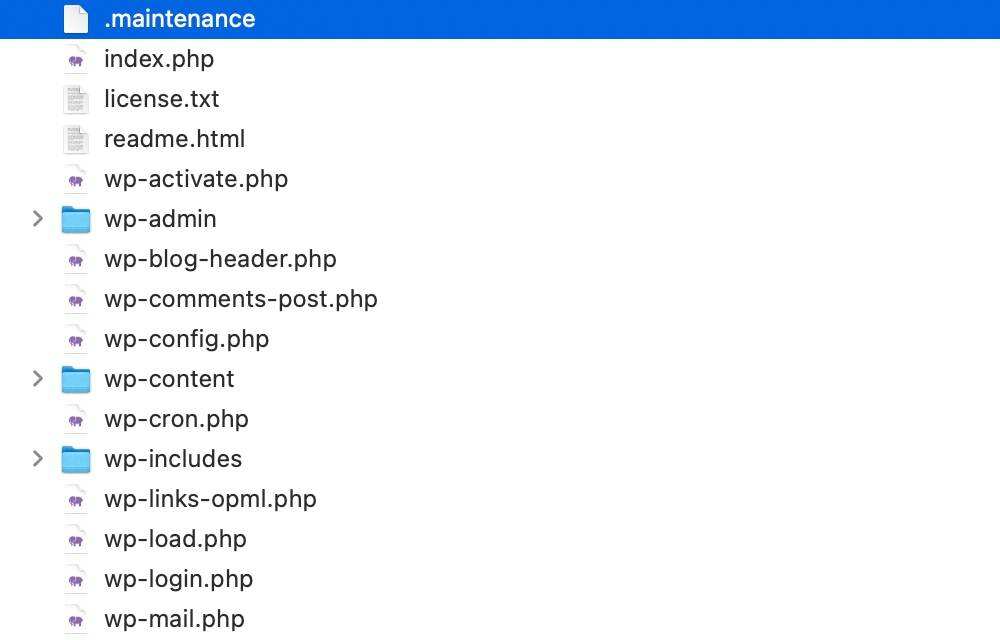
Task: Click the index.php PHP file icon
Action: [76, 59]
